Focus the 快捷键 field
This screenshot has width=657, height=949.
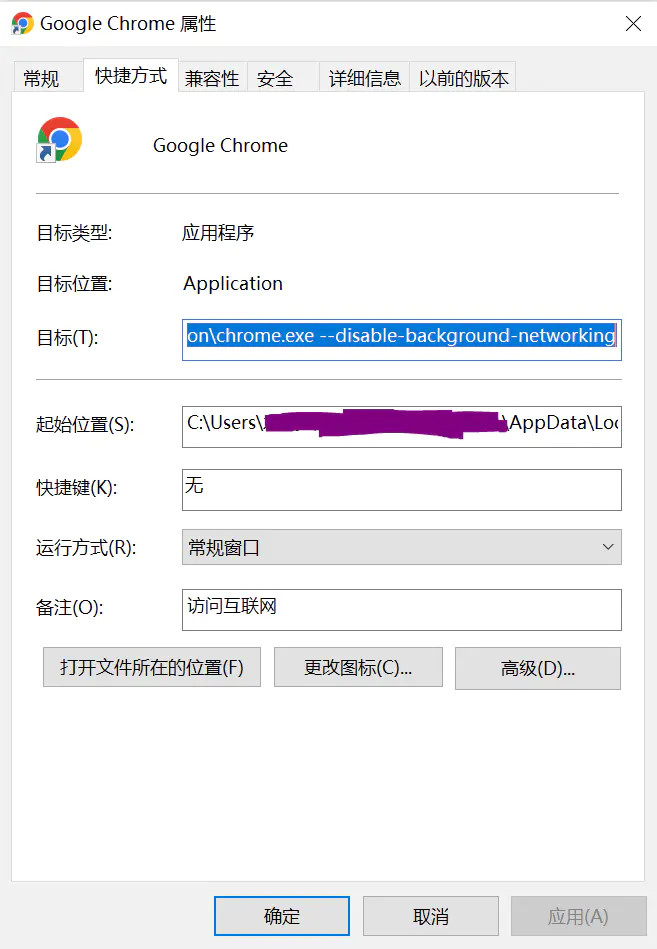click(401, 489)
